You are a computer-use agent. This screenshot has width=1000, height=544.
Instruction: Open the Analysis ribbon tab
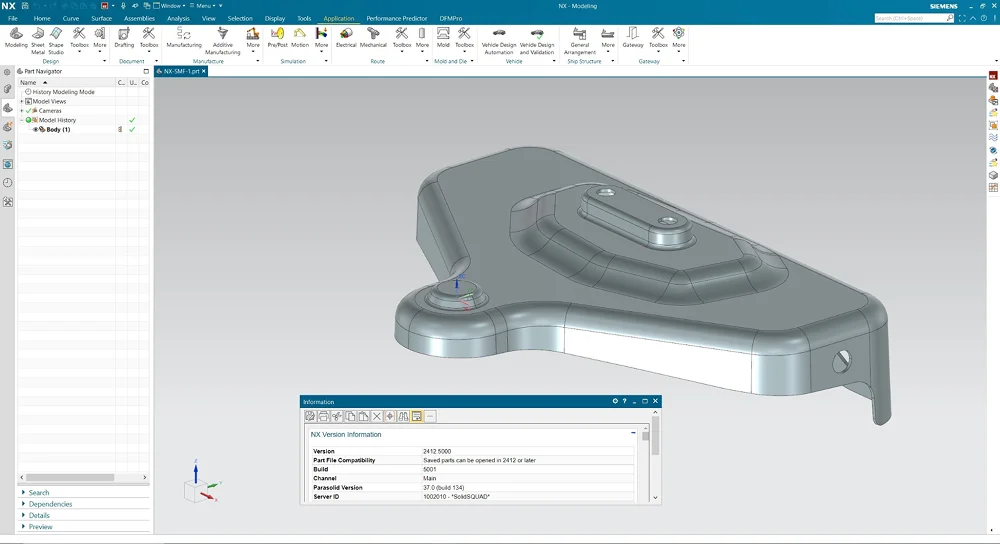(x=178, y=18)
